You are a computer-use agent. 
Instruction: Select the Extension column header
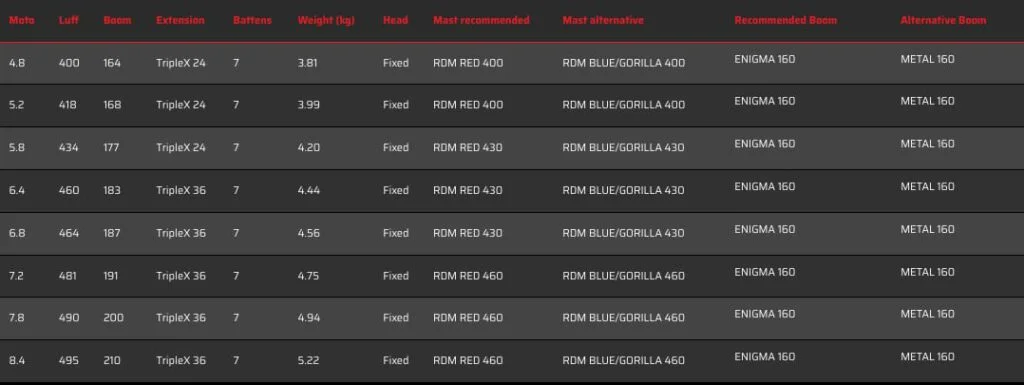point(180,20)
